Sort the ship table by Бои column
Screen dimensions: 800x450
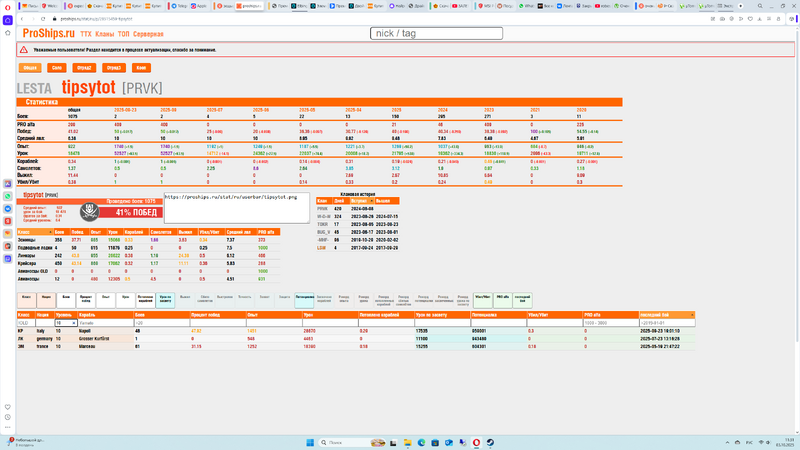click(140, 315)
